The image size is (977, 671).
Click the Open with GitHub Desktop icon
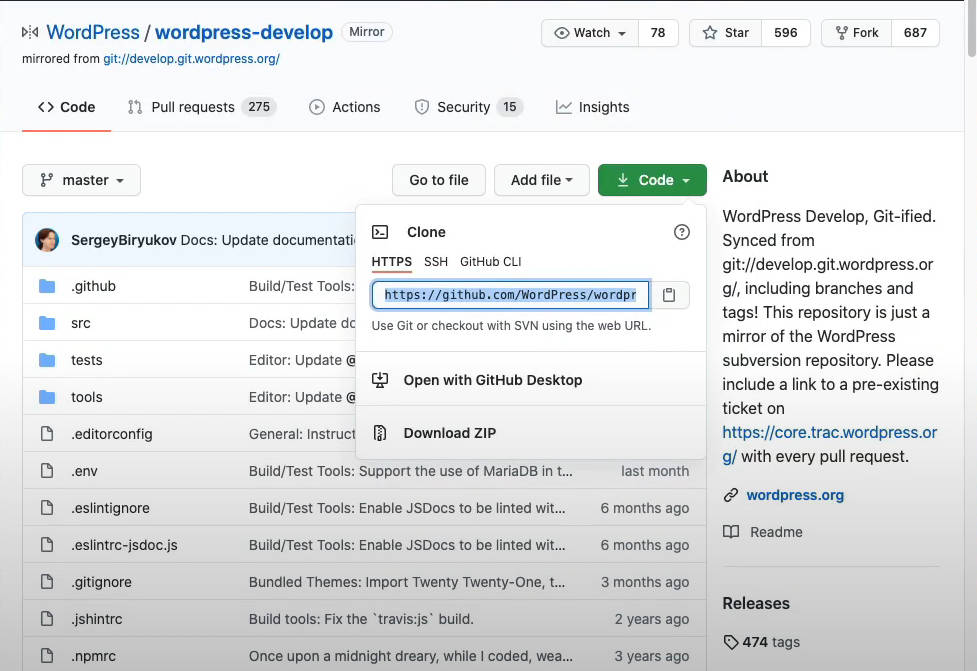[382, 381]
